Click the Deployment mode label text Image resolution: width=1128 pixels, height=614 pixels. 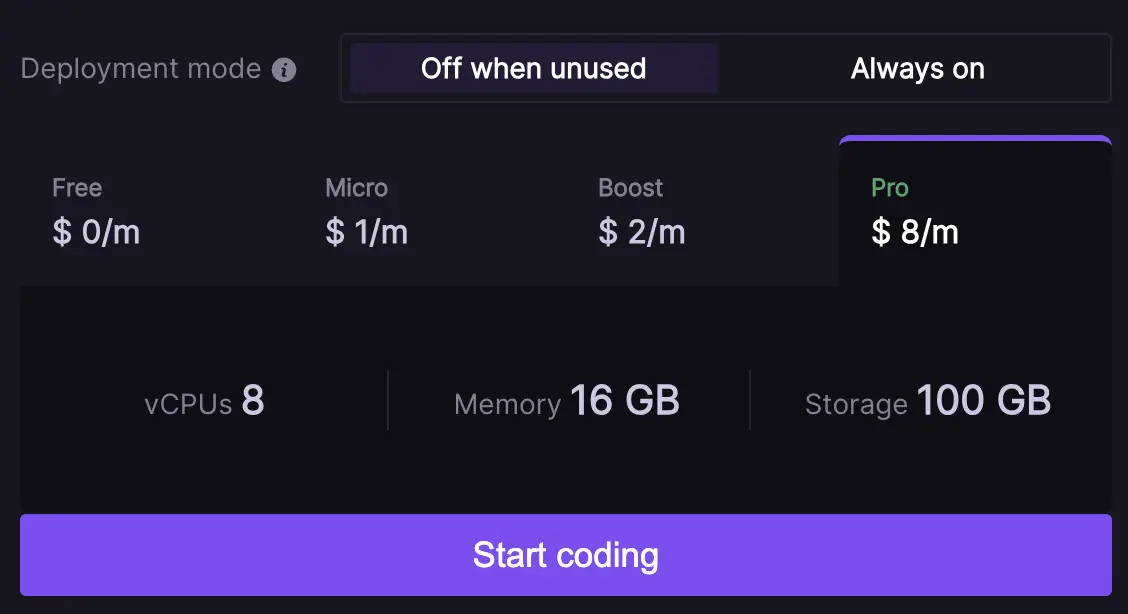[141, 68]
